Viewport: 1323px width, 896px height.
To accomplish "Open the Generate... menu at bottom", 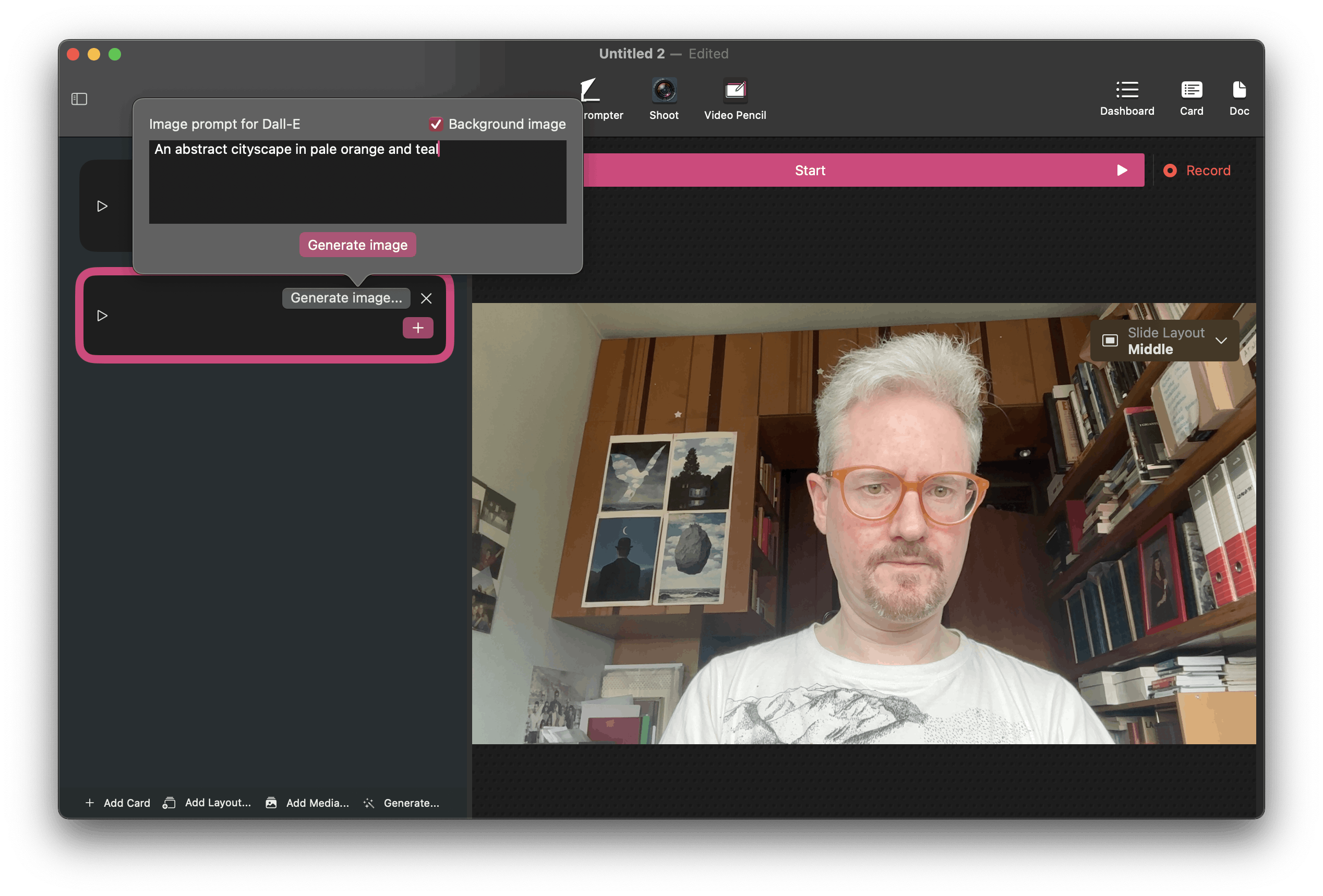I will click(402, 803).
